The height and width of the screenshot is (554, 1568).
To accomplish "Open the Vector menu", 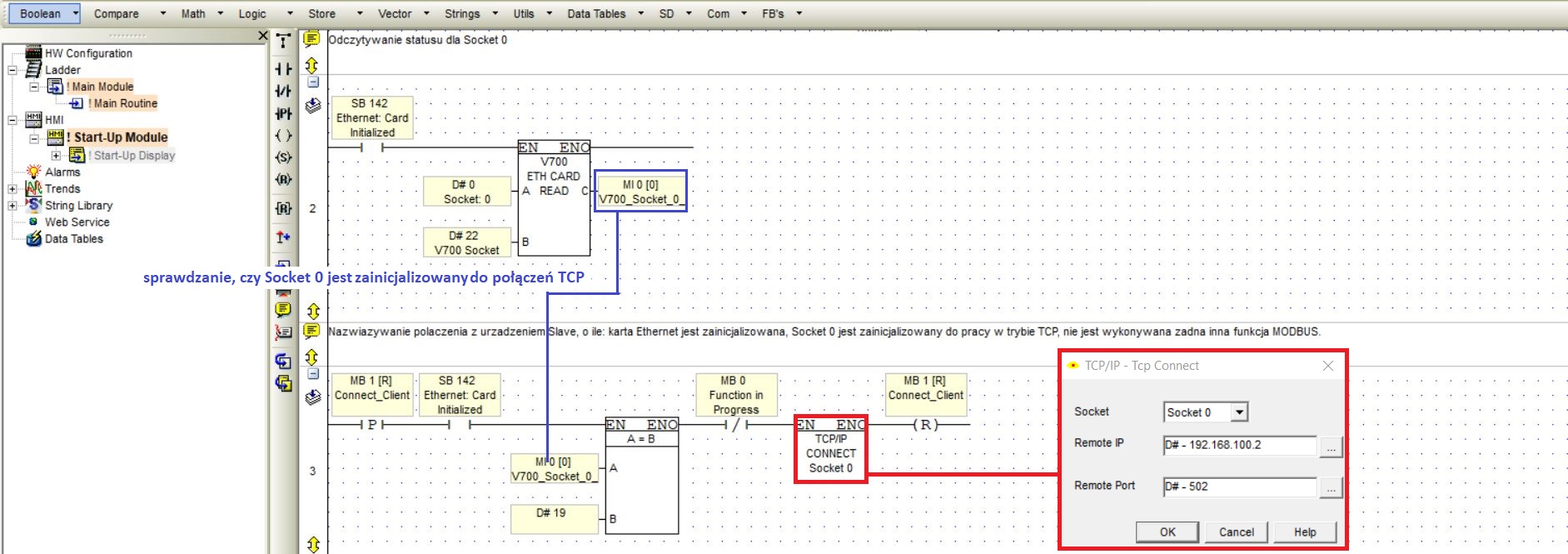I will 395,13.
